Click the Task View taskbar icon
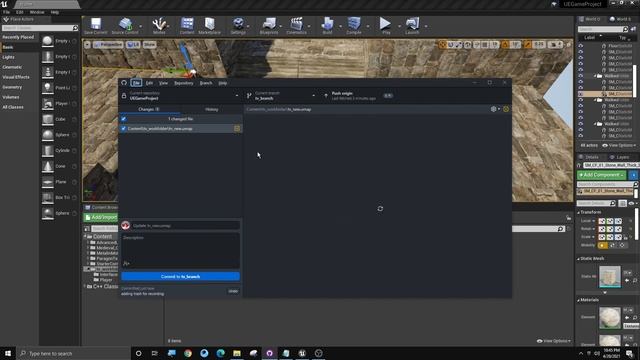 [155, 353]
